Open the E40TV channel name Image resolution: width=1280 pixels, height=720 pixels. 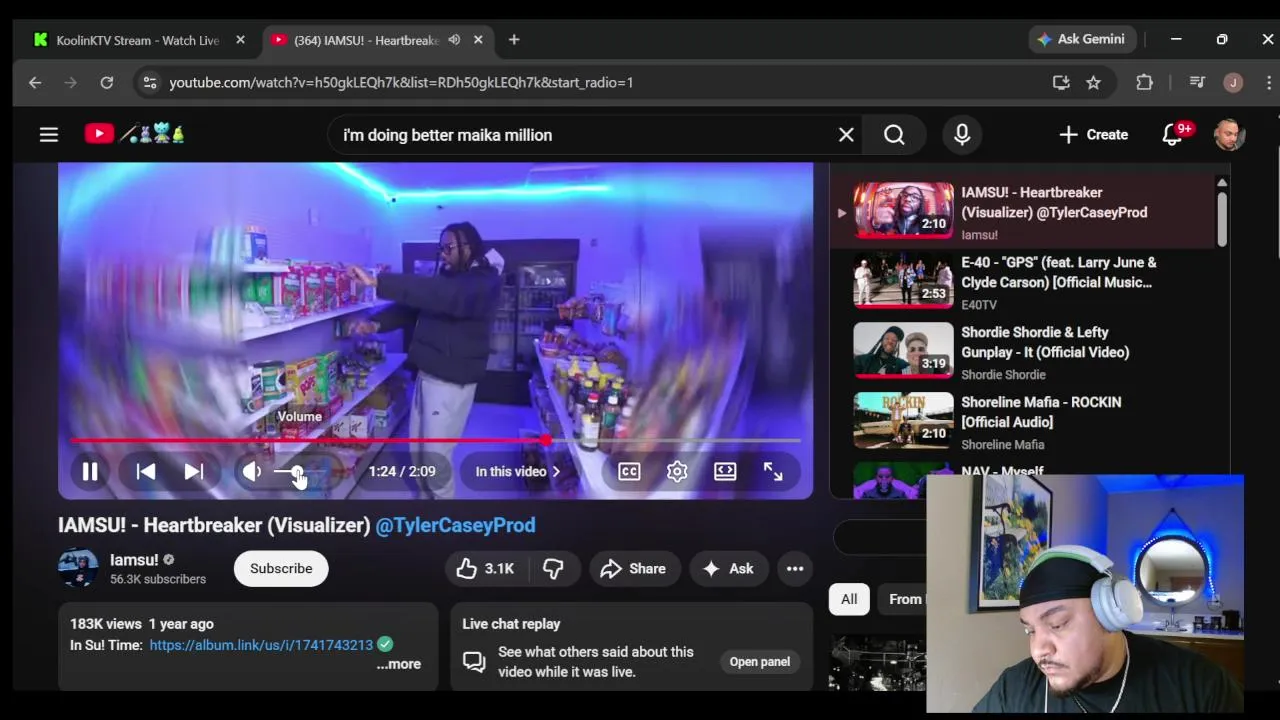tap(979, 305)
